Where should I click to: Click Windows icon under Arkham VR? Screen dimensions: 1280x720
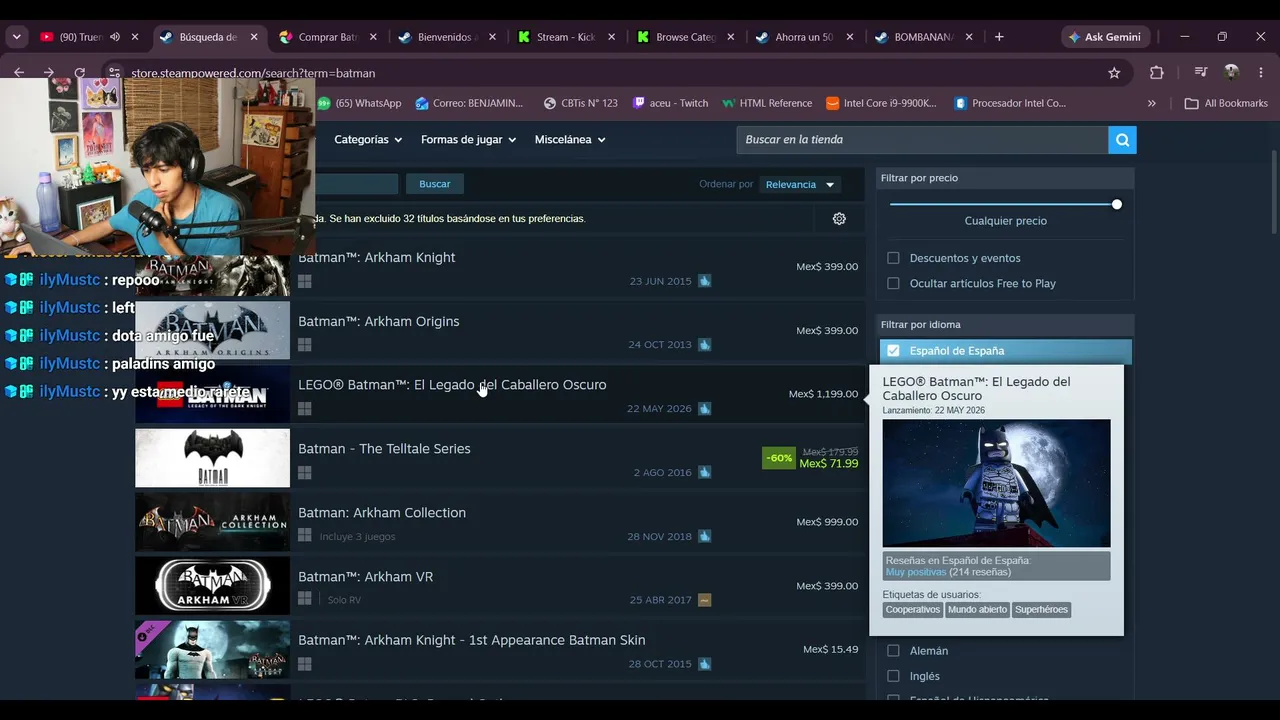point(305,600)
